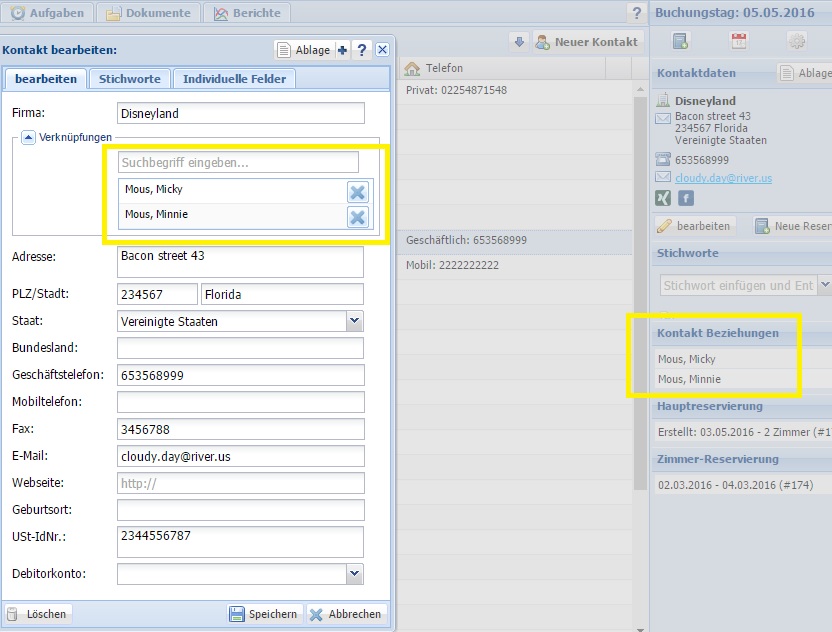Remove the Mous, Minnie link
832x632 pixels.
point(357,216)
